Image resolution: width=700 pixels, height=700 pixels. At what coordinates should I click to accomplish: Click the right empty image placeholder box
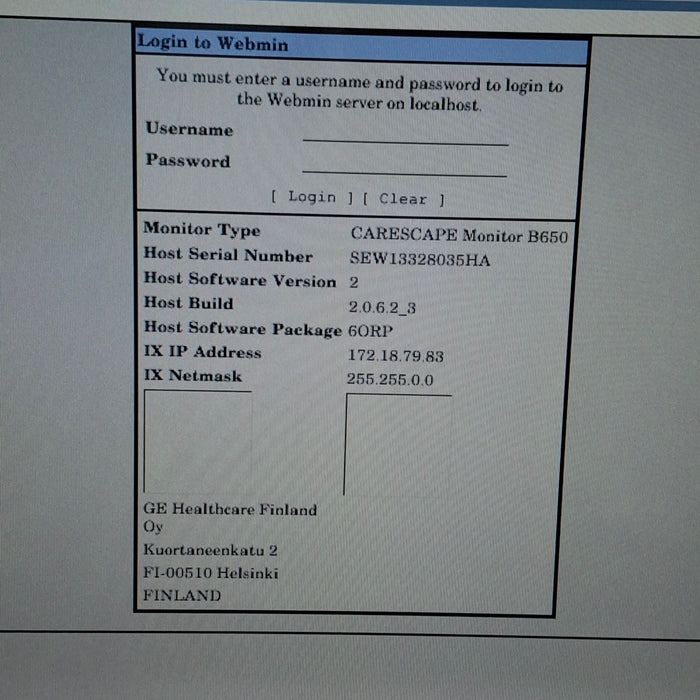coord(398,444)
